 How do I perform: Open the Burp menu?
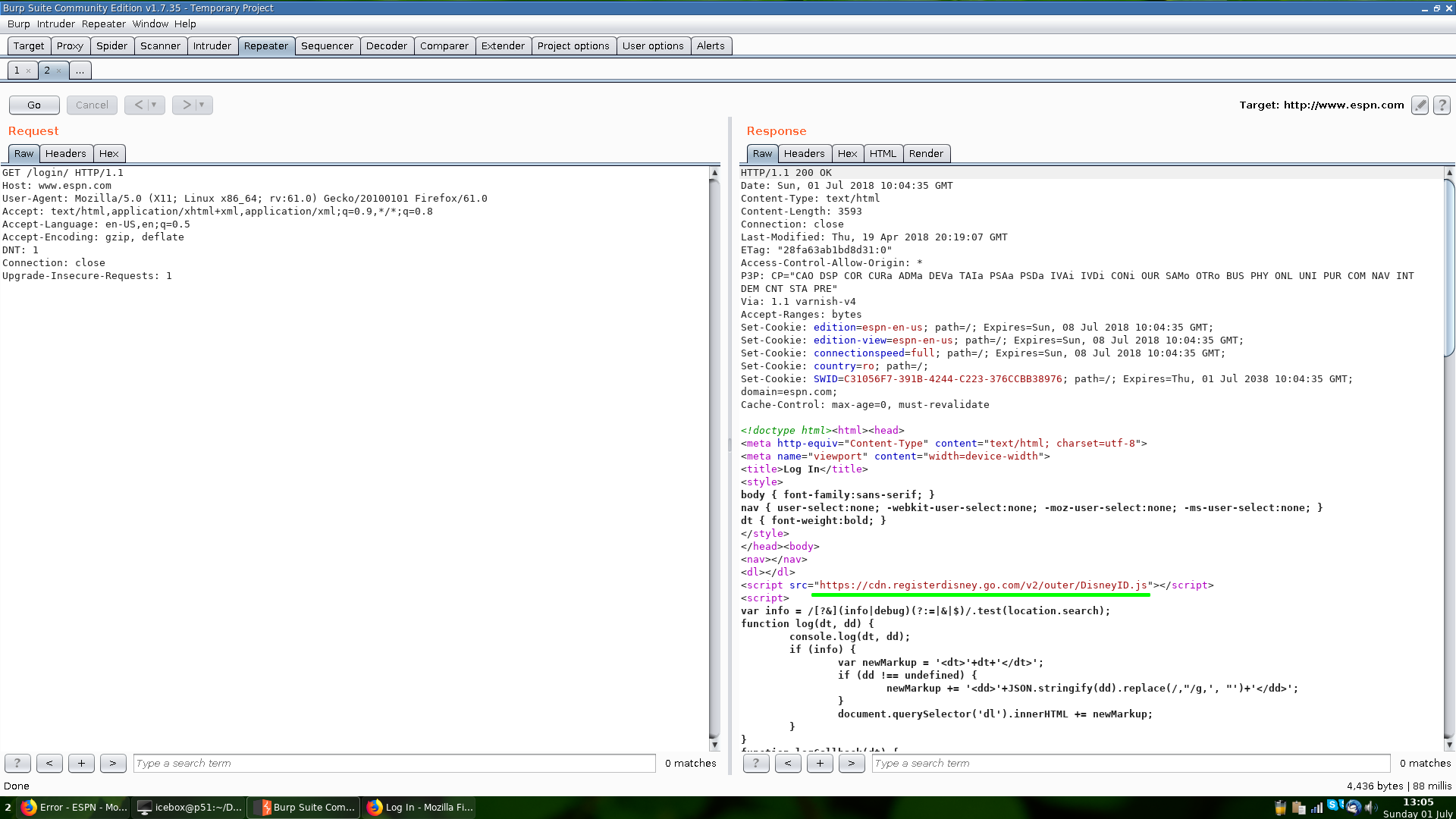[x=18, y=24]
